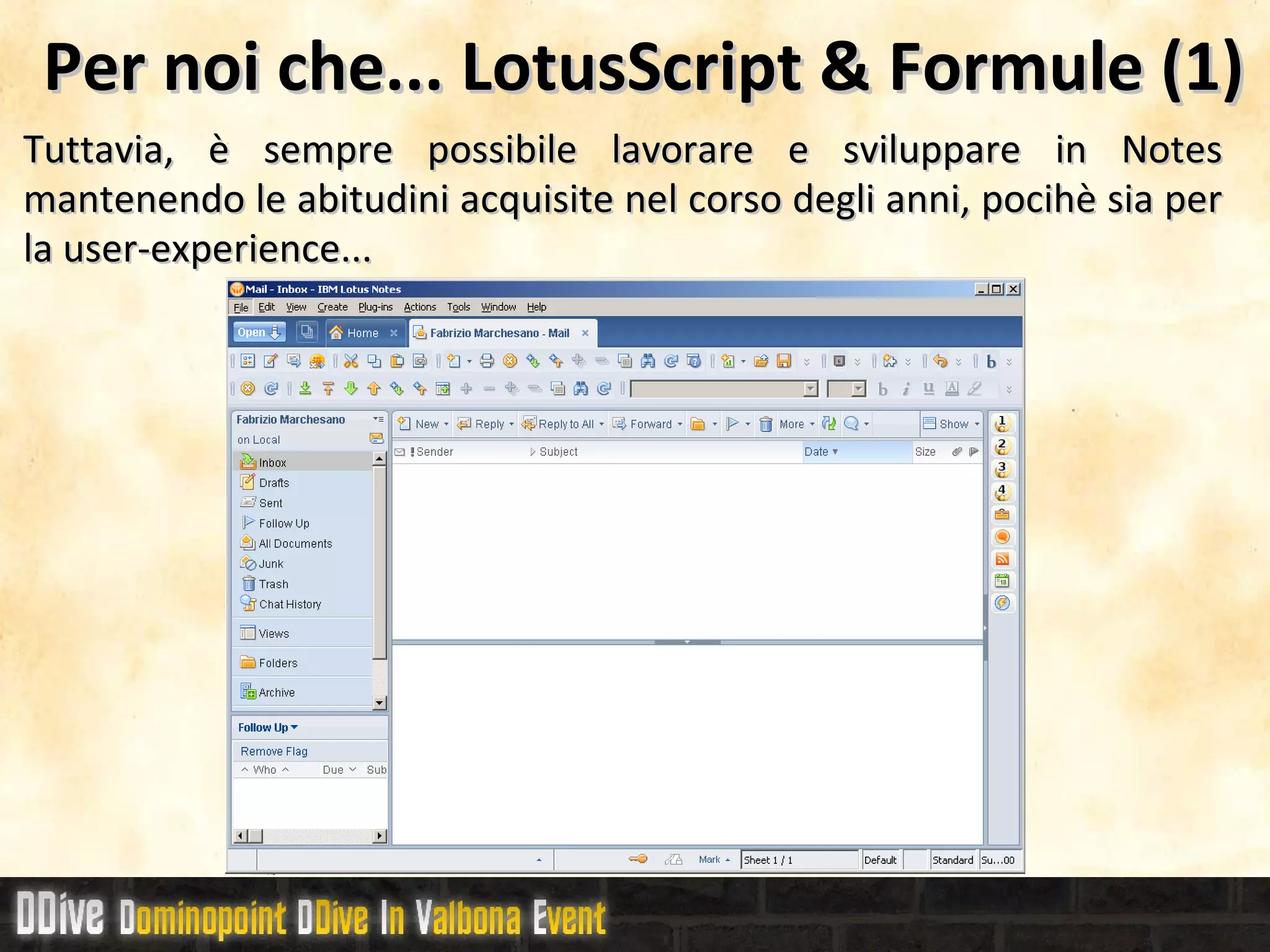Open All Documents view

coord(295,544)
